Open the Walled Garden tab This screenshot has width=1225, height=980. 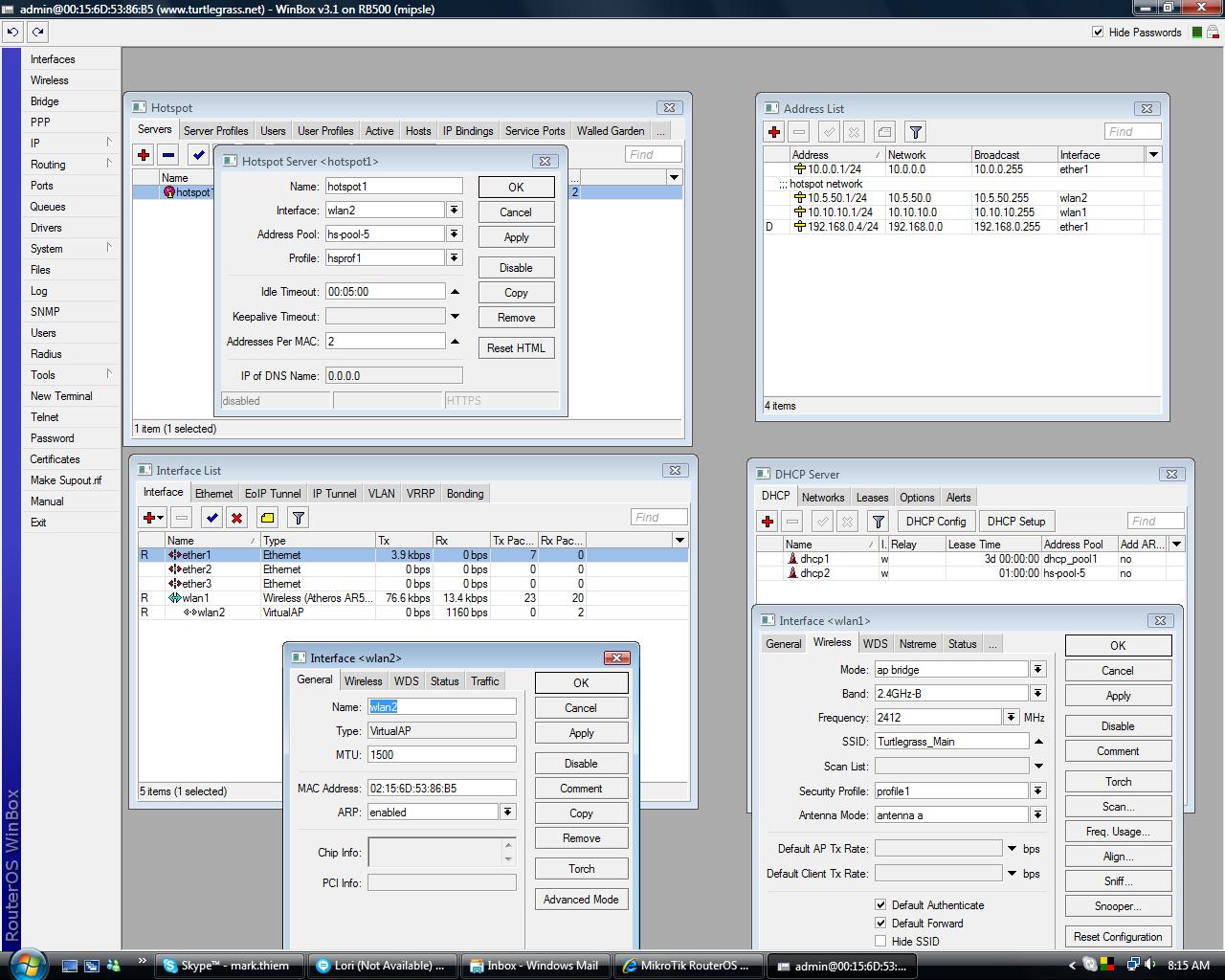pyautogui.click(x=611, y=131)
